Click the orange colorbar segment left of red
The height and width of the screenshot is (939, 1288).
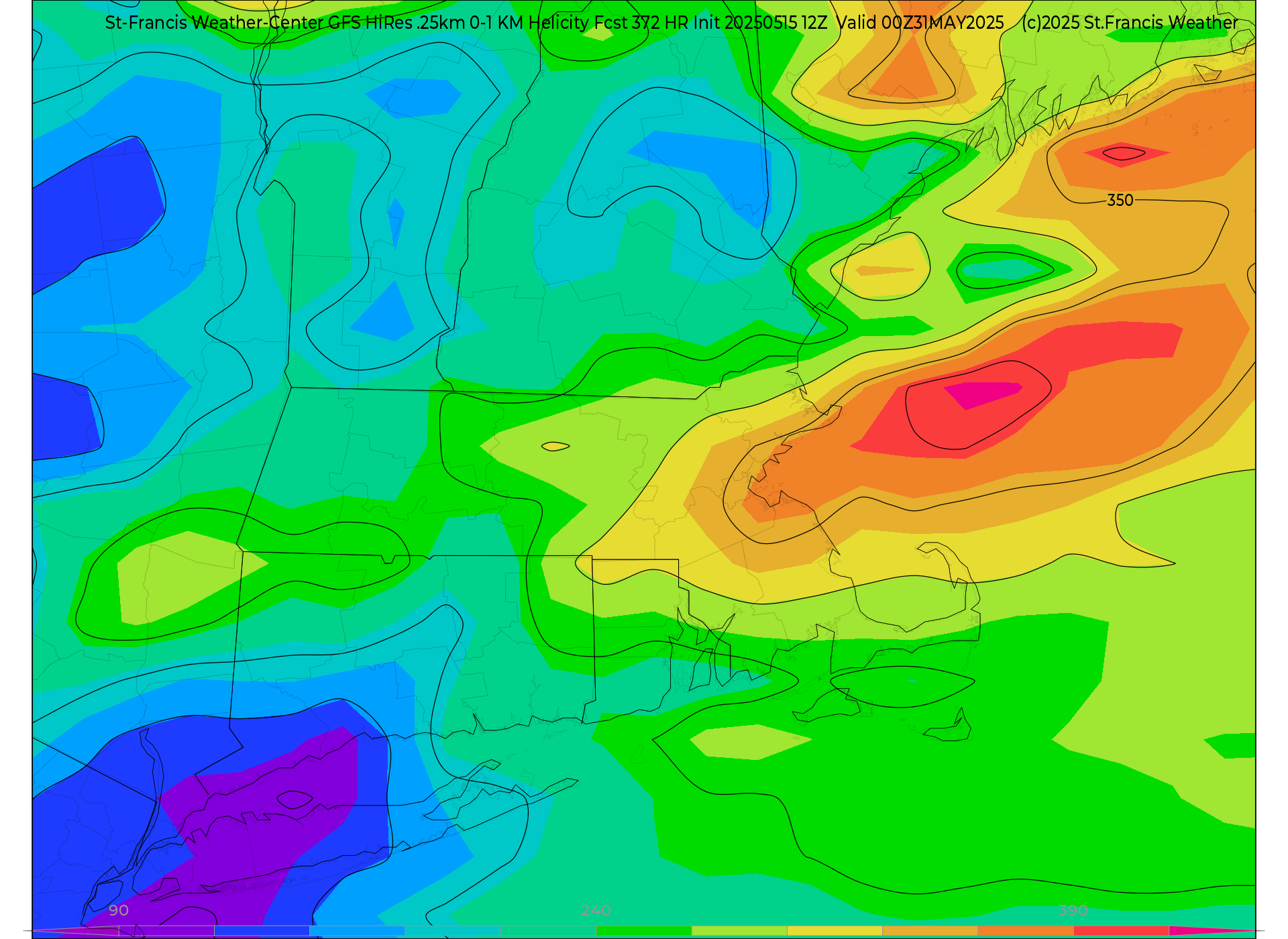pos(1026,931)
